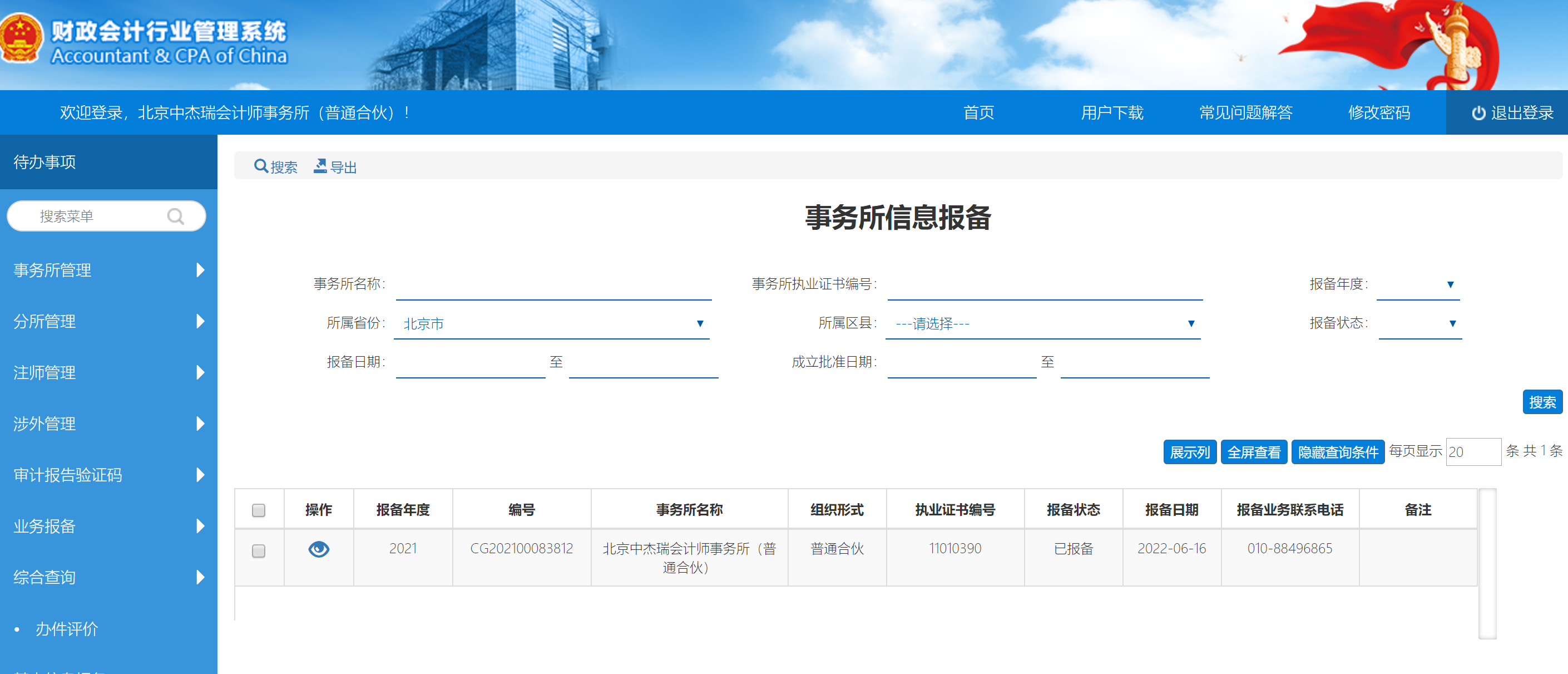Click the eye view icon in row
This screenshot has height=674, width=1568.
(318, 549)
